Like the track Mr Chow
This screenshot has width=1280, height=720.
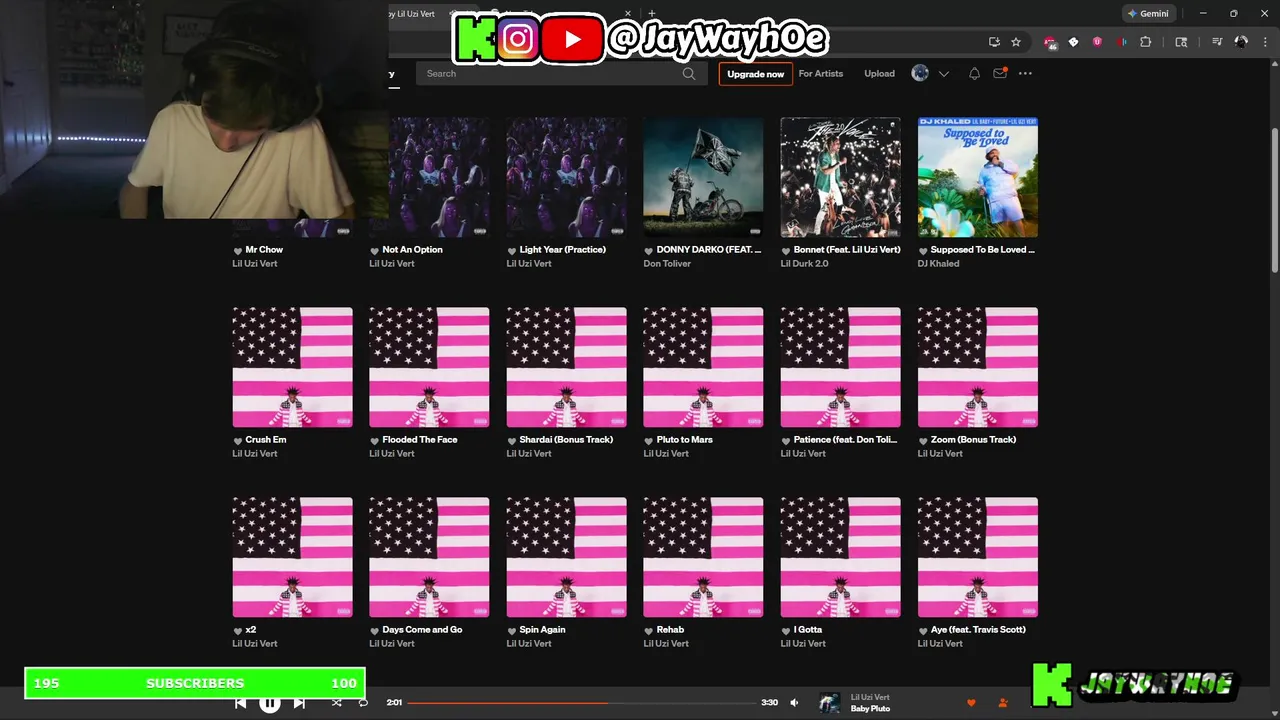(x=238, y=251)
